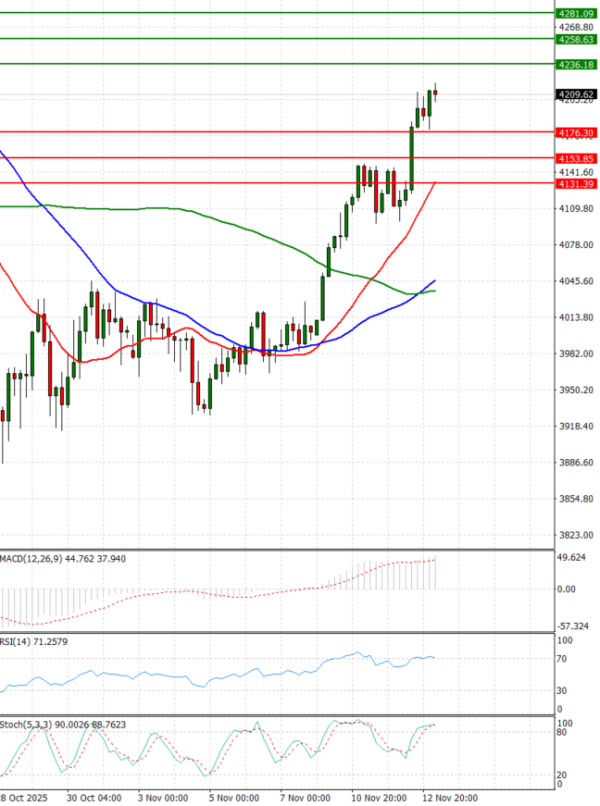Viewport: 600px width, 806px height.
Task: Click the 4176.30 red support label
Action: click(x=575, y=132)
